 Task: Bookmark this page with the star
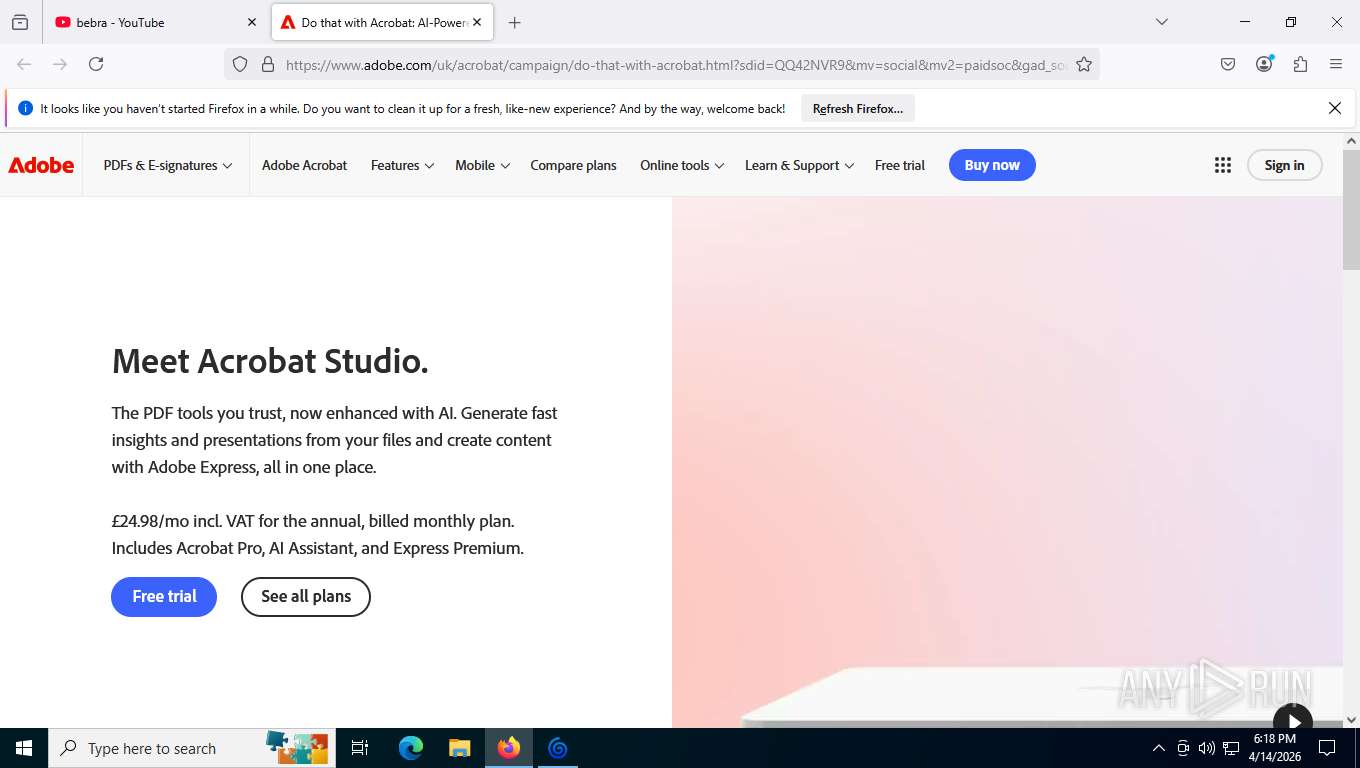1084,64
